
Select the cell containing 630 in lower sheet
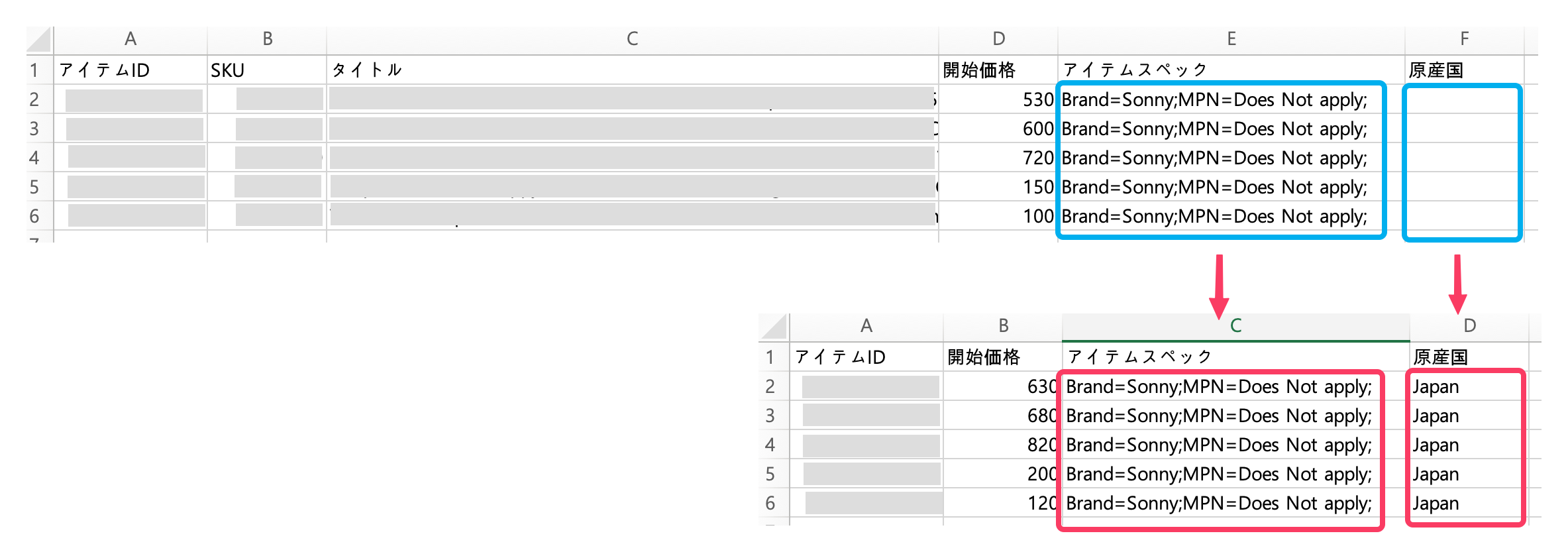tap(1002, 387)
